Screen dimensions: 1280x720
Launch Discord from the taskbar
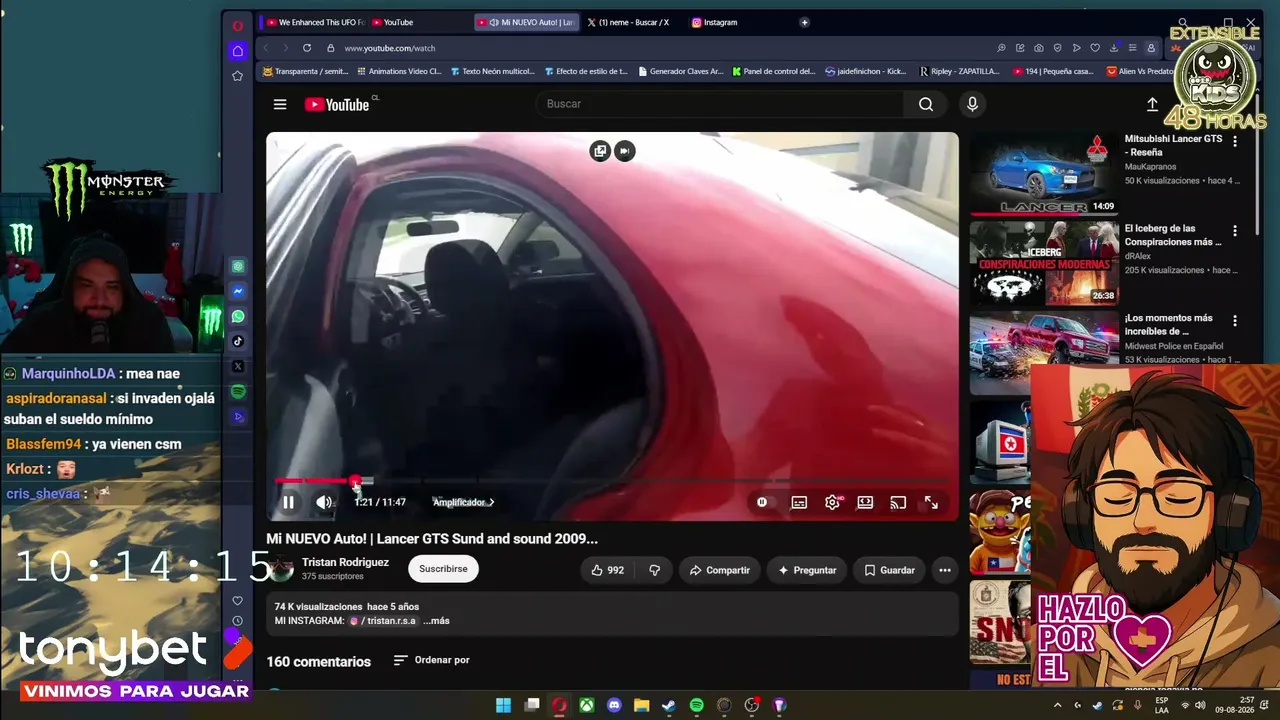614,705
